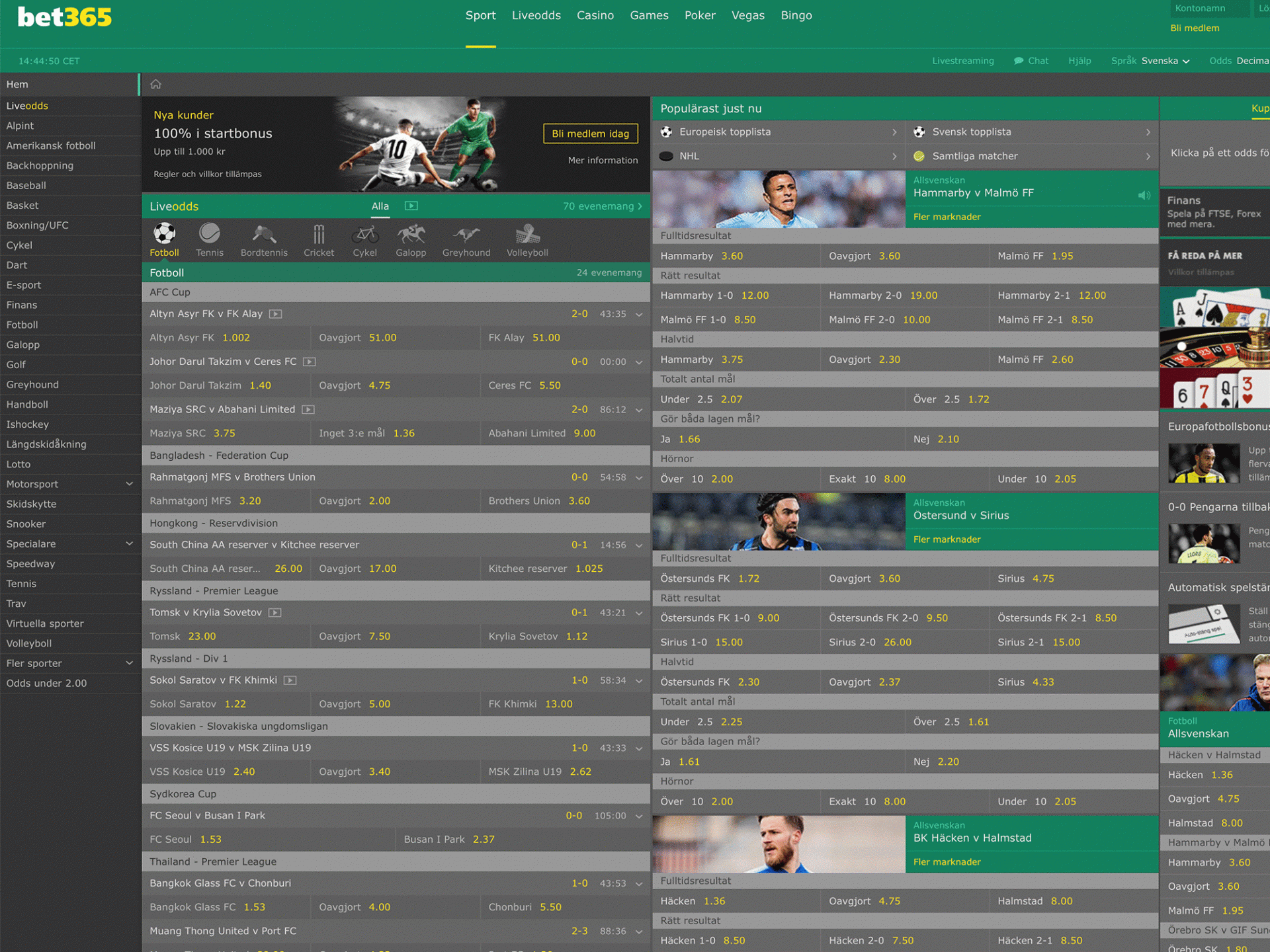Click the Hjälp link
Image resolution: width=1270 pixels, height=952 pixels.
(1079, 61)
